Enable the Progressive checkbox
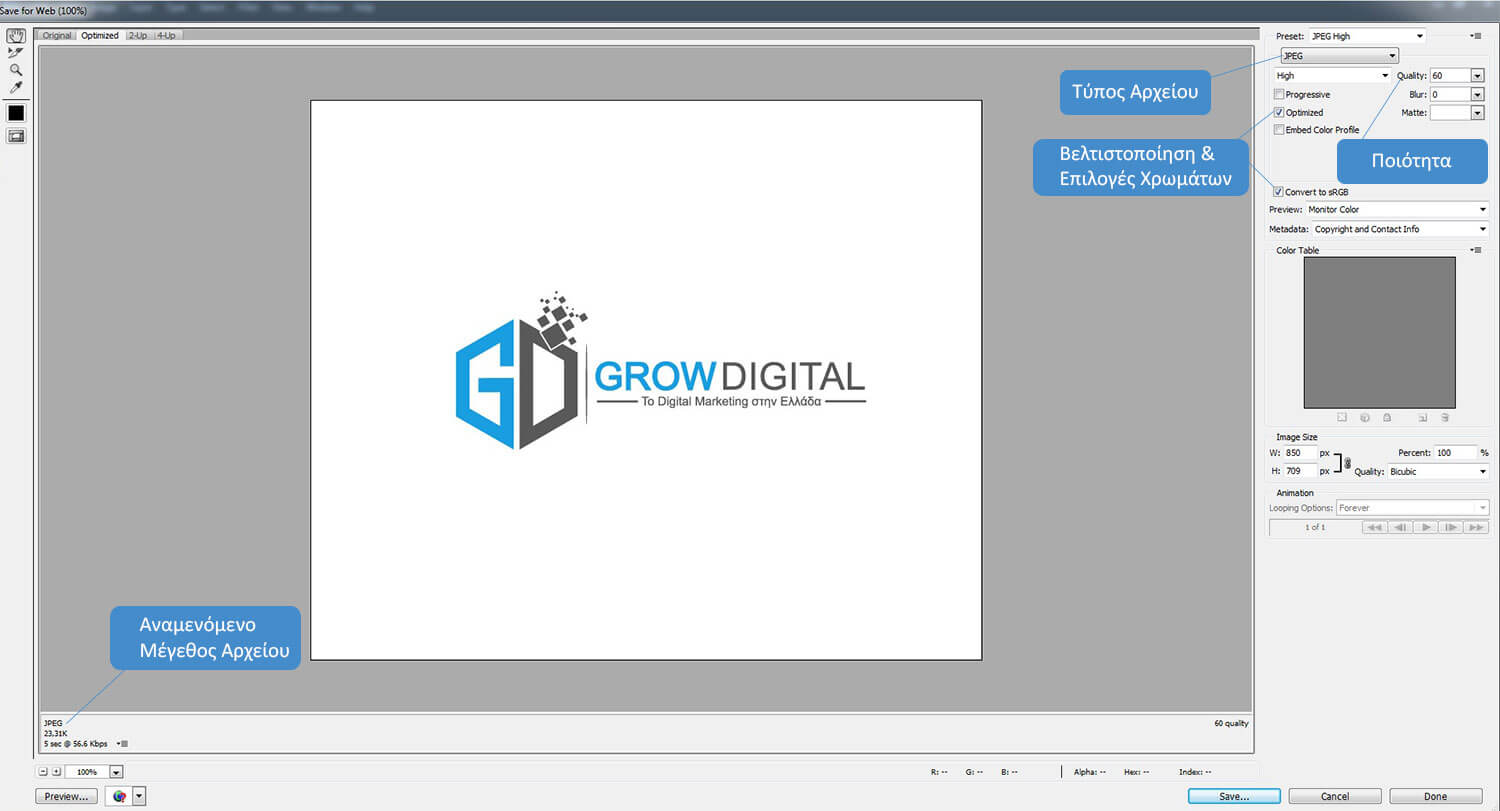Image resolution: width=1500 pixels, height=811 pixels. coord(1279,94)
